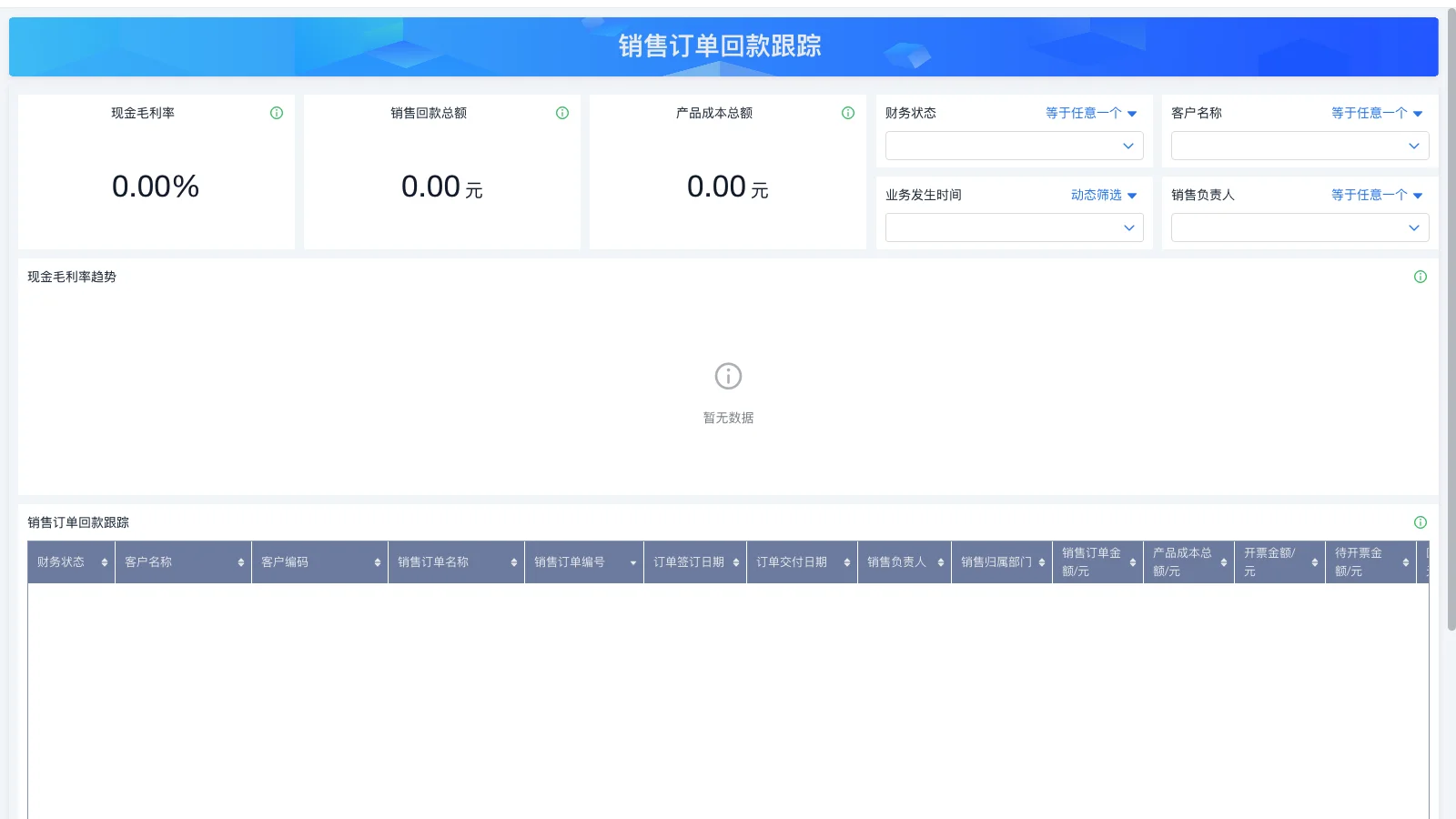Screen dimensions: 1456x819
Task: Open the 业务发生时间 dropdown
Action: [x=1013, y=227]
